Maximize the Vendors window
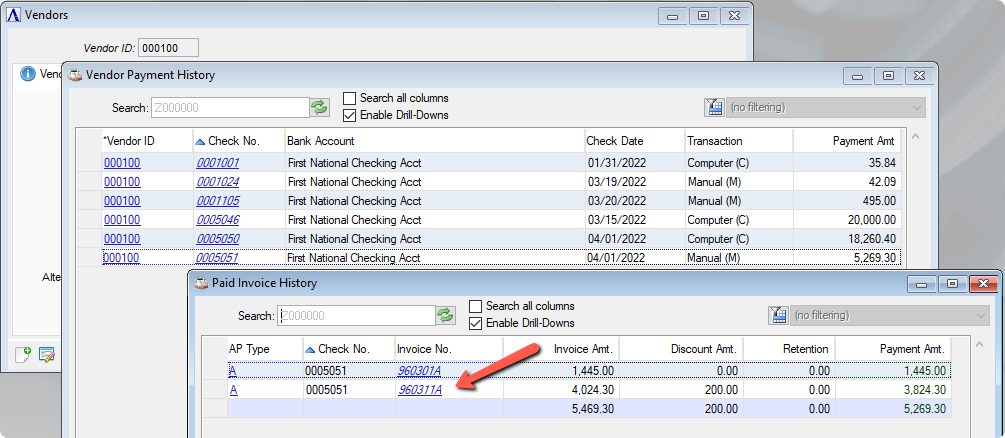 tap(703, 16)
